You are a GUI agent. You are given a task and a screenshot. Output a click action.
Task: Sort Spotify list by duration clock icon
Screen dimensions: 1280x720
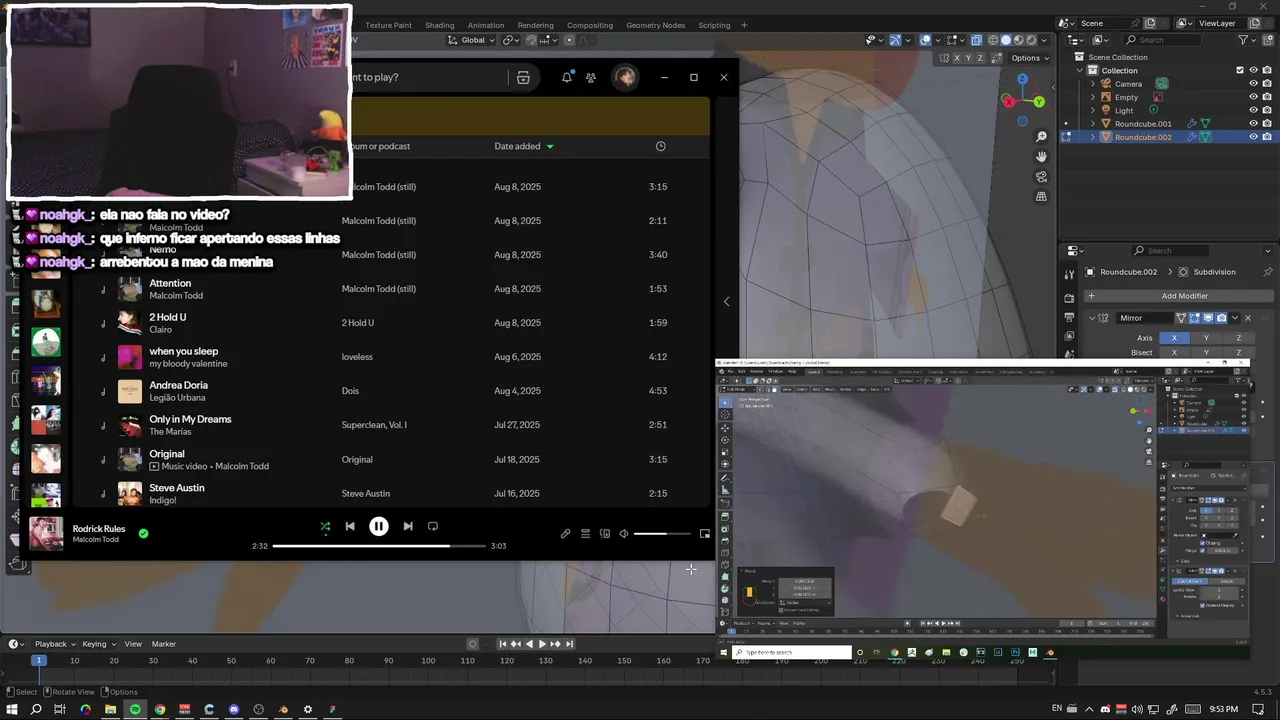point(660,146)
